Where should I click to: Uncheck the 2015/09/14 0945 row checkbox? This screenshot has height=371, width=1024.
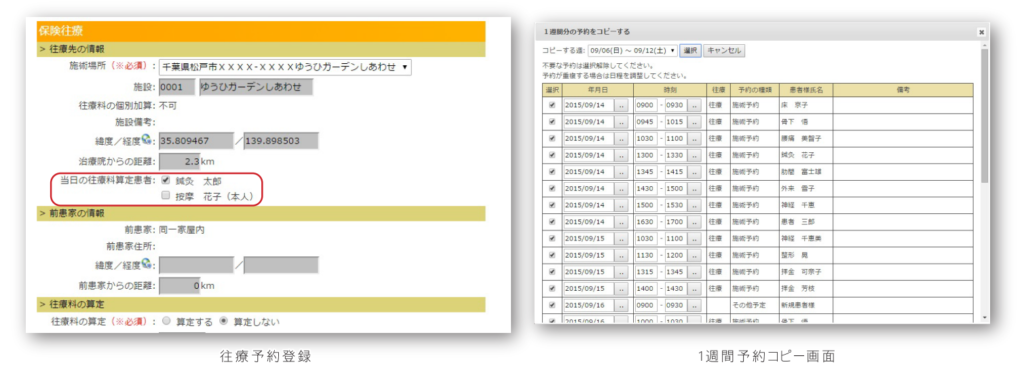coord(552,121)
